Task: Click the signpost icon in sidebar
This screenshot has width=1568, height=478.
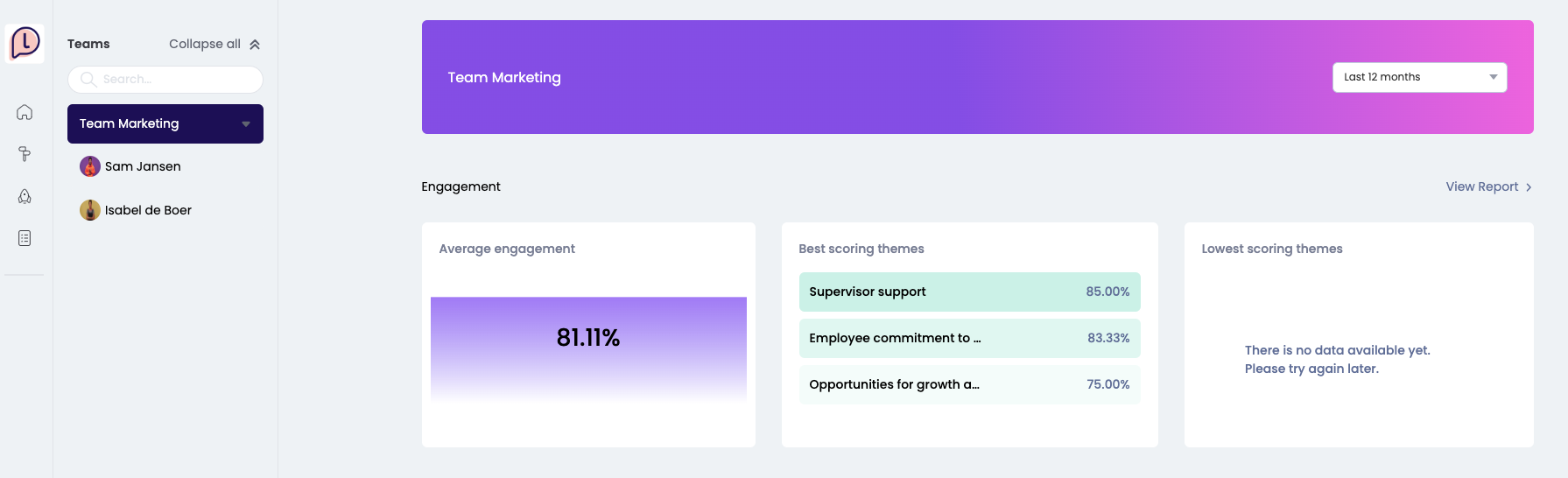Action: coord(25,154)
